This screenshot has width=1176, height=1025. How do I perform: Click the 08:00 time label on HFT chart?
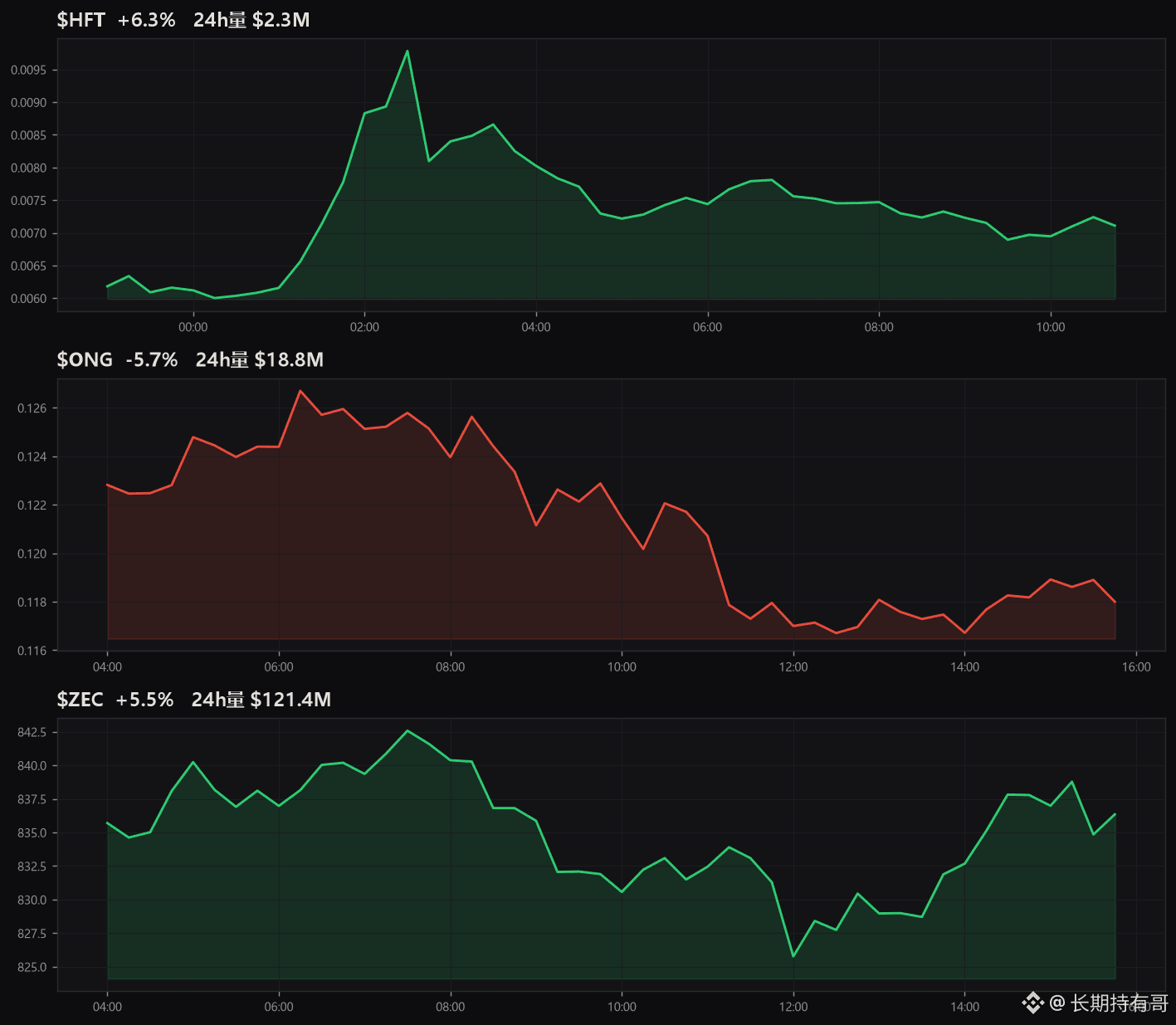point(879,327)
